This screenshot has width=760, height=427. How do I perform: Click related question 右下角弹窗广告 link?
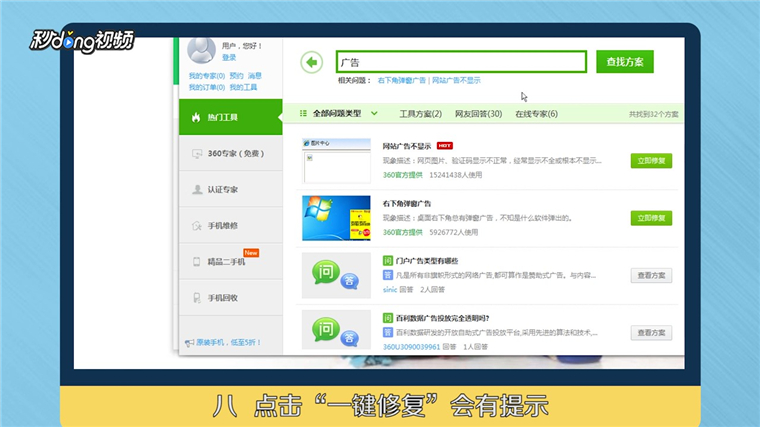click(401, 80)
